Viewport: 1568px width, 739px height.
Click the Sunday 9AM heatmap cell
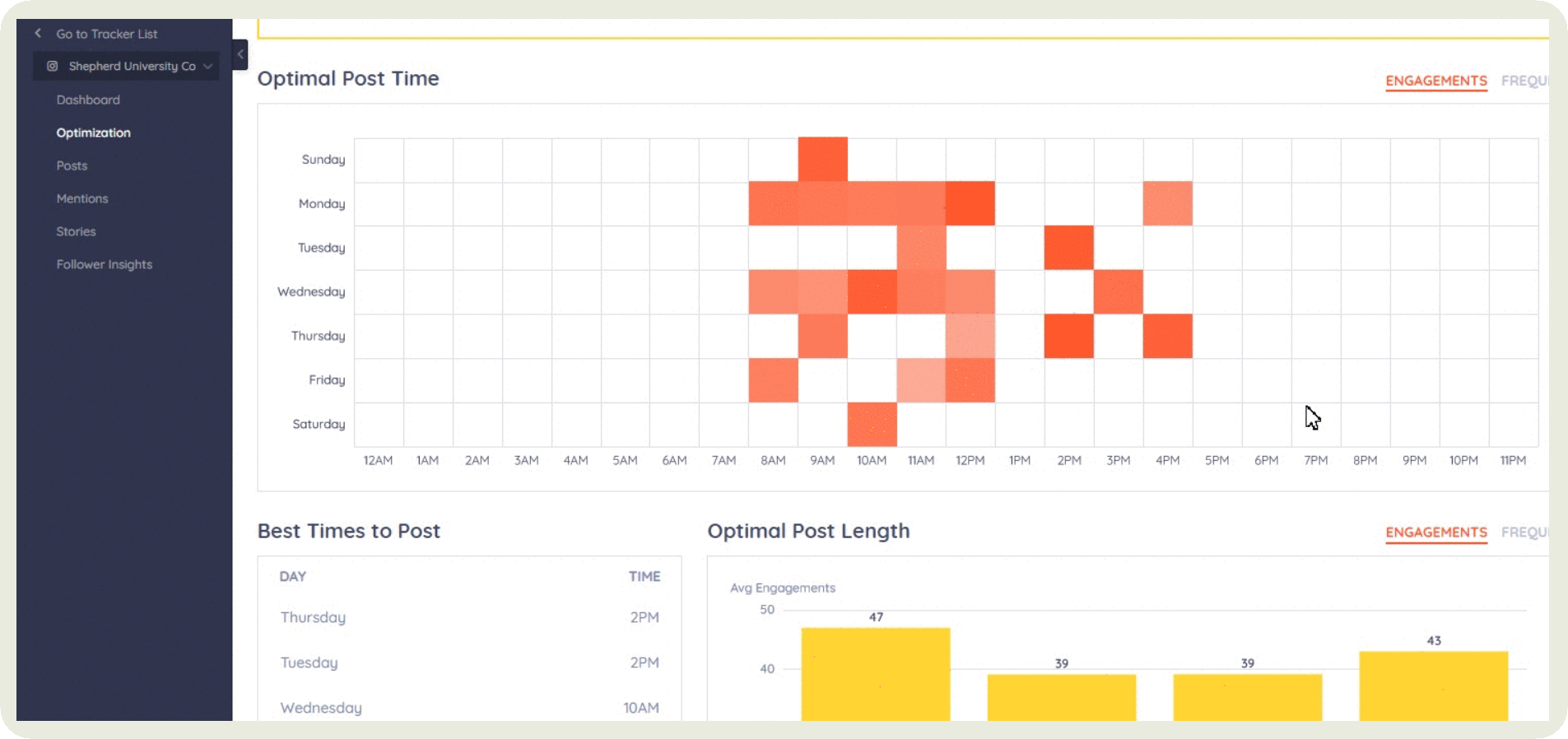822,160
